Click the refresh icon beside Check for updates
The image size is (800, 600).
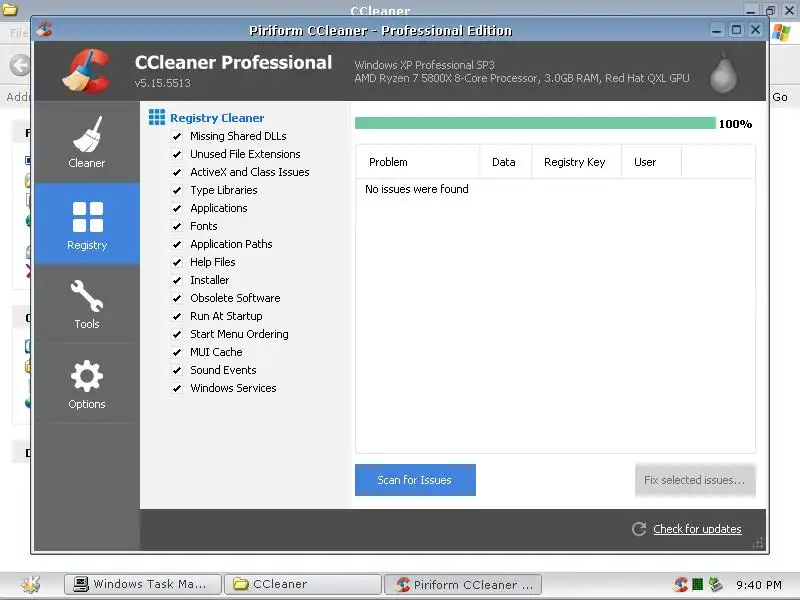click(639, 529)
